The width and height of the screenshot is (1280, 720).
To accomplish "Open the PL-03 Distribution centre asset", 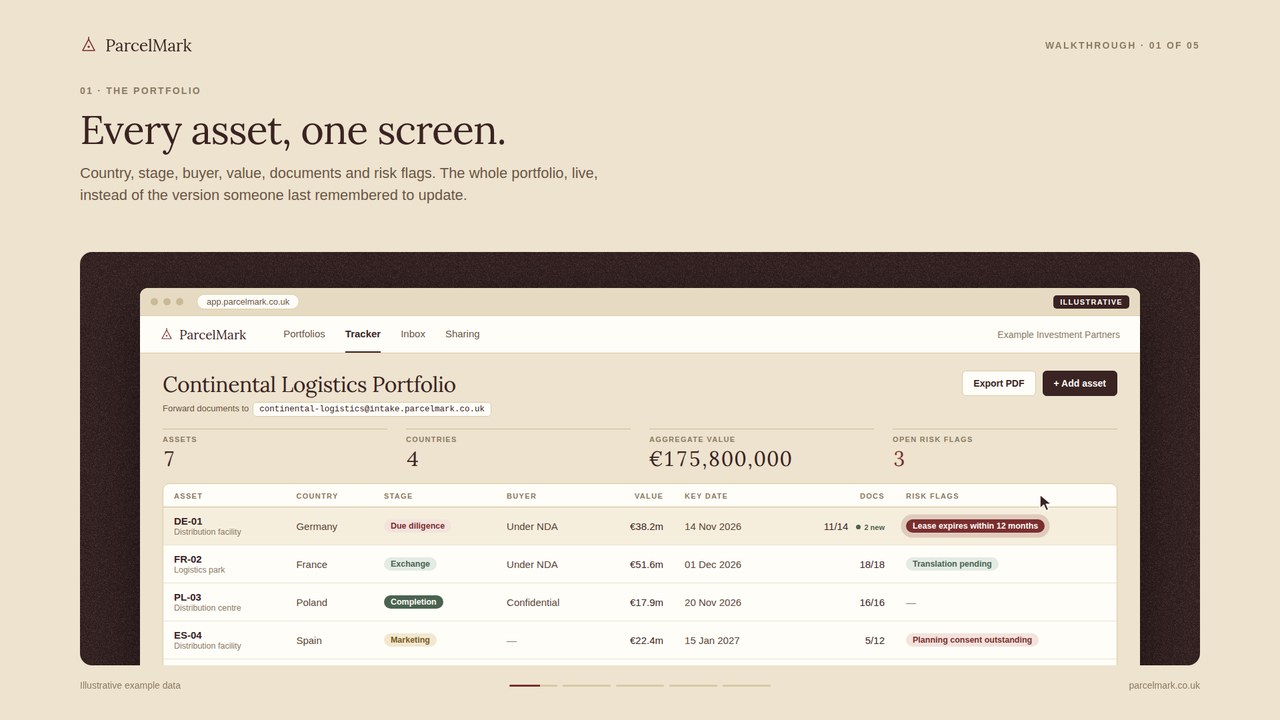I will [x=640, y=602].
